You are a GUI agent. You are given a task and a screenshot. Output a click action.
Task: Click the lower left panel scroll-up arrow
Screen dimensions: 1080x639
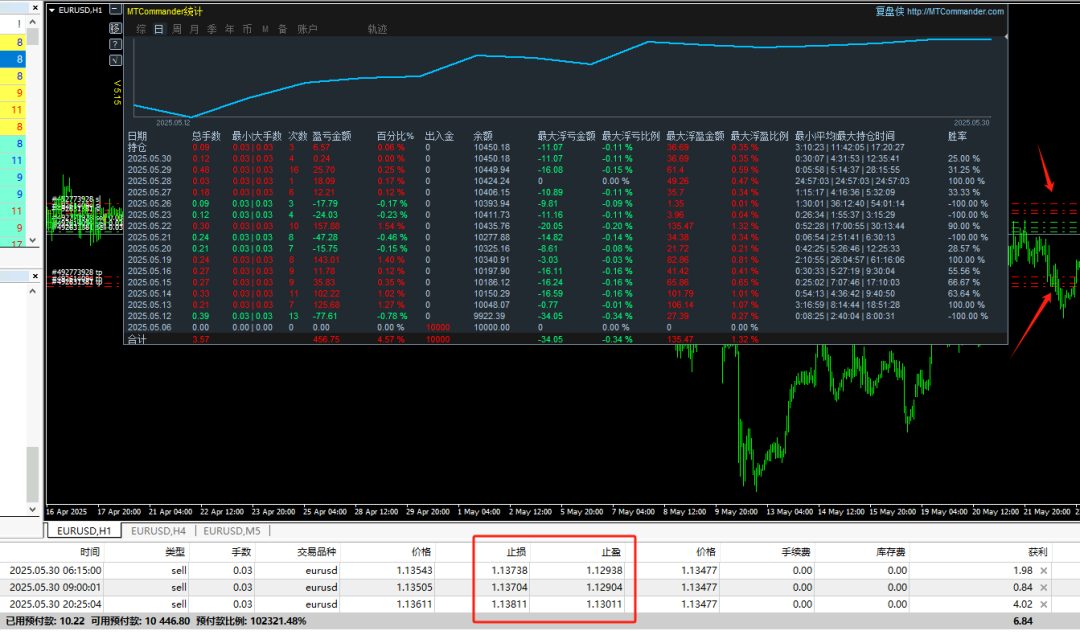click(x=32, y=291)
